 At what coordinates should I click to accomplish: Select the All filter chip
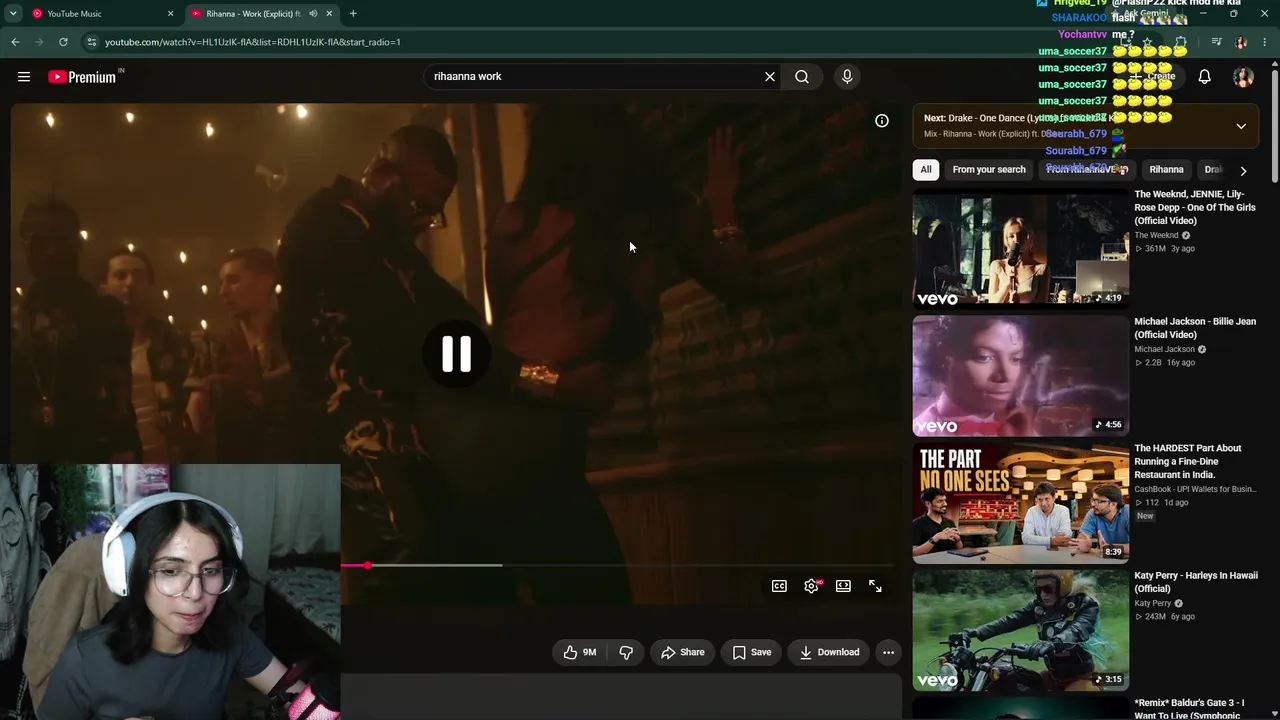click(926, 170)
